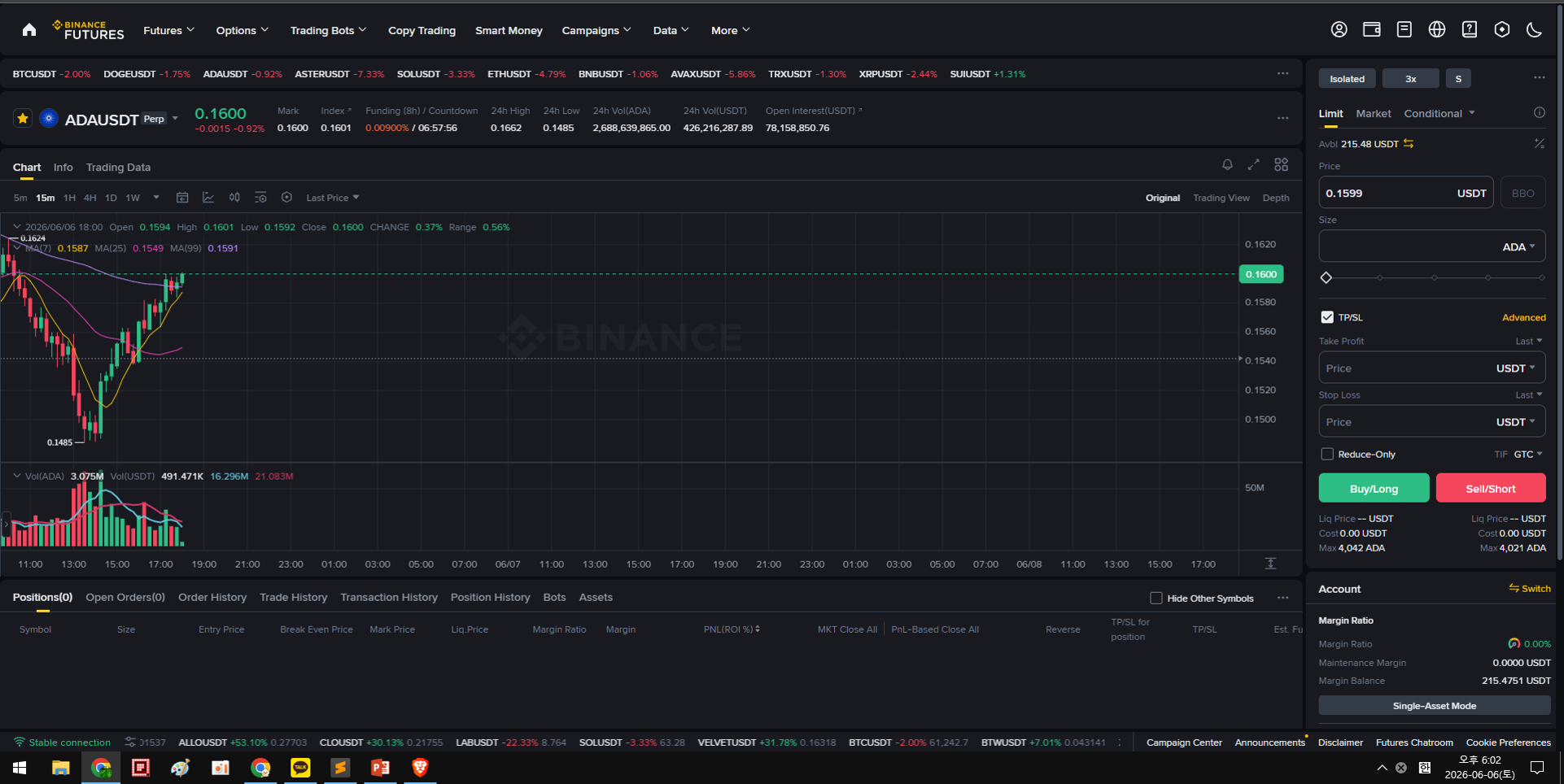Open PowerPoint from the taskbar
The width and height of the screenshot is (1564, 784).
pyautogui.click(x=380, y=767)
